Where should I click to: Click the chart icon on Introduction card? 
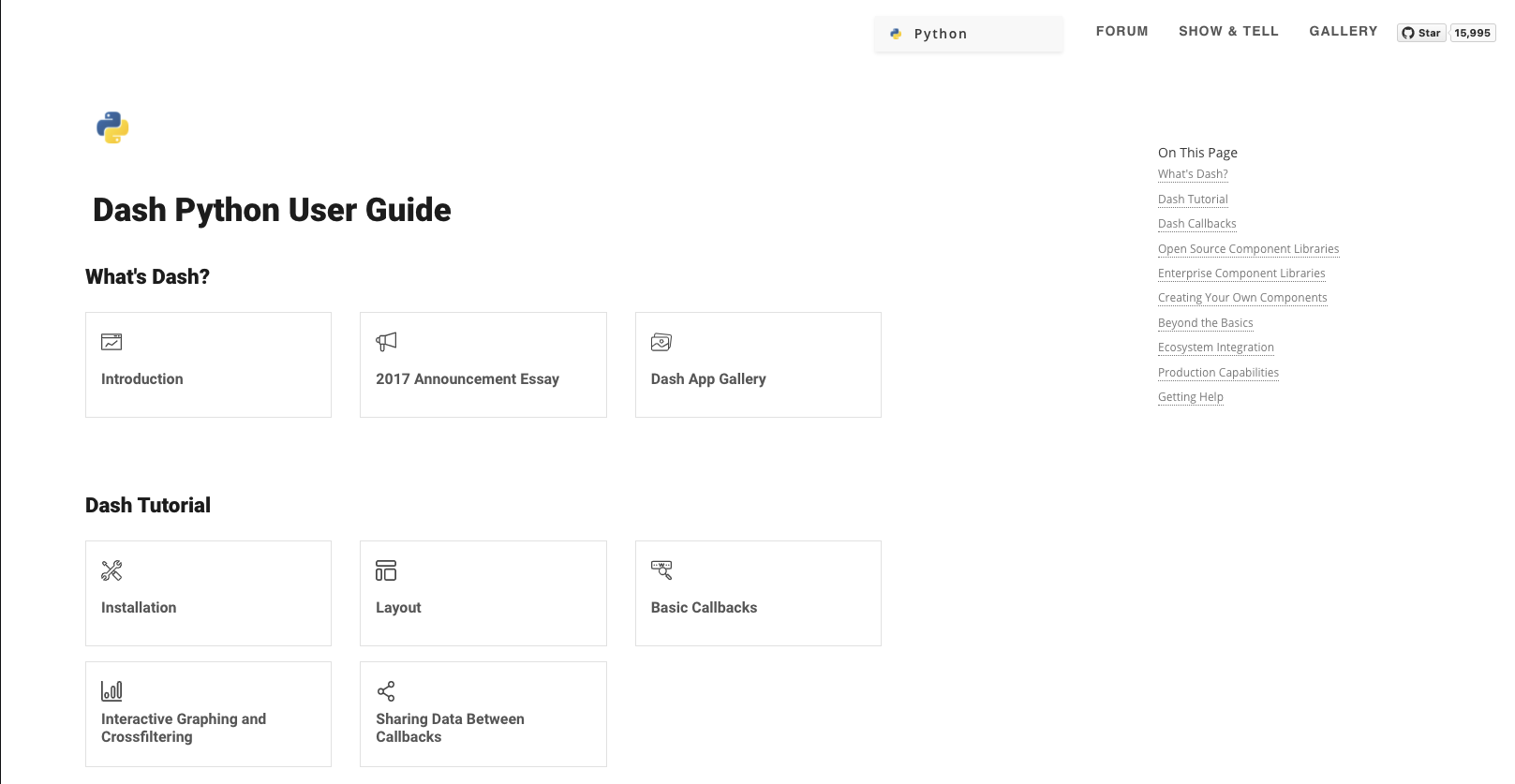click(111, 342)
